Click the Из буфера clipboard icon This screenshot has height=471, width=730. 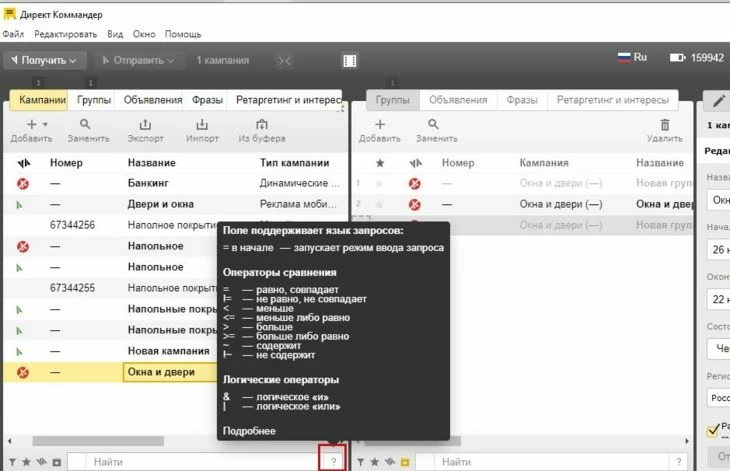(262, 125)
